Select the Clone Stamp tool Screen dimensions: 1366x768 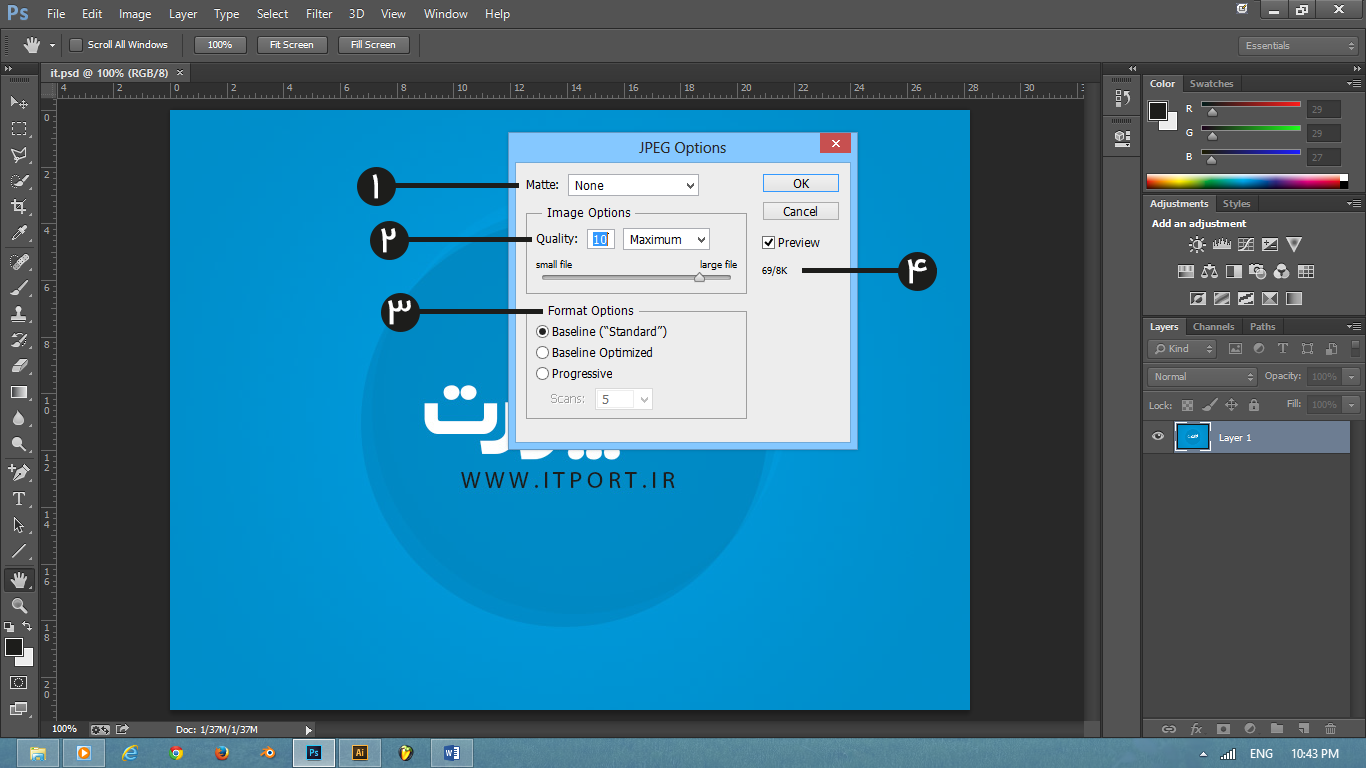tap(19, 313)
